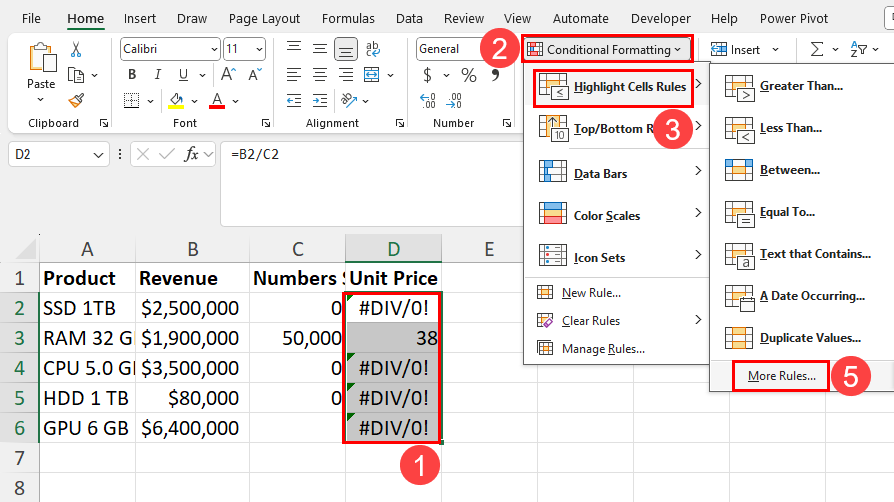Expand the Name Box dropdown arrow
The width and height of the screenshot is (894, 502).
click(98, 155)
